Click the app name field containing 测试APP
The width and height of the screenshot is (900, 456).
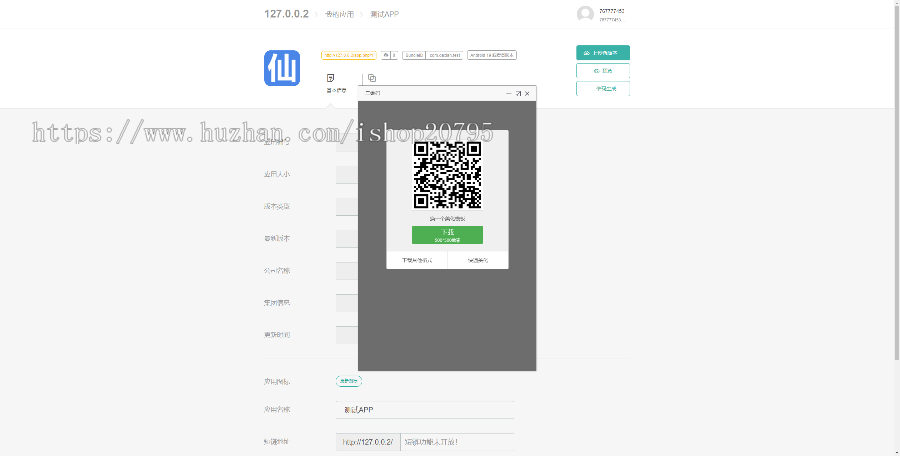(x=425, y=410)
